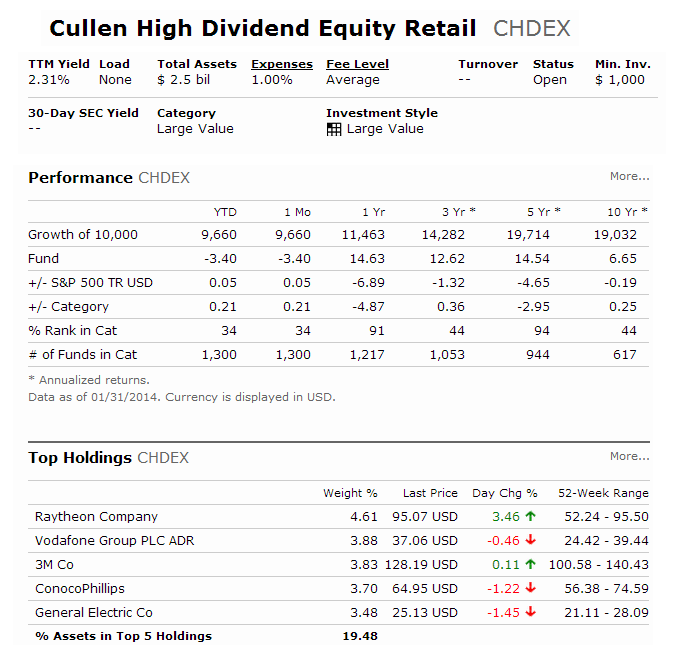
Task: Click the 5 Yr column header
Action: point(544,212)
